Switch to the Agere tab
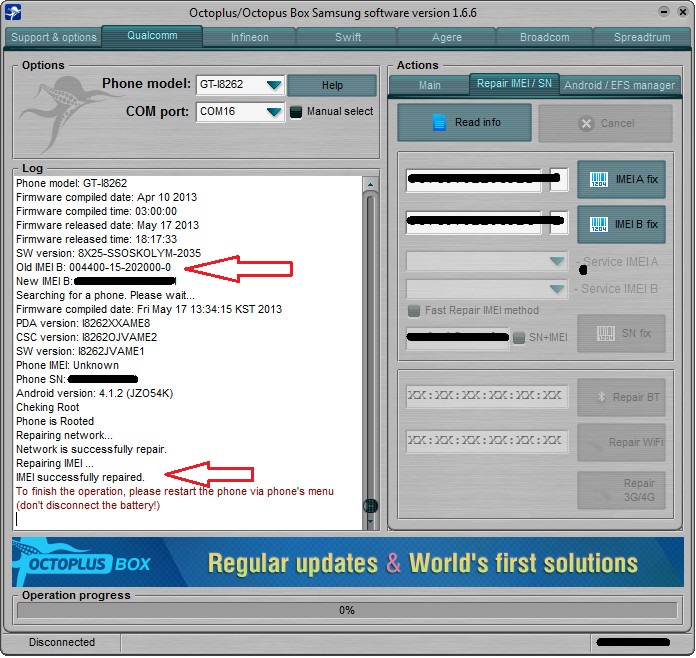This screenshot has width=696, height=658. 447,37
